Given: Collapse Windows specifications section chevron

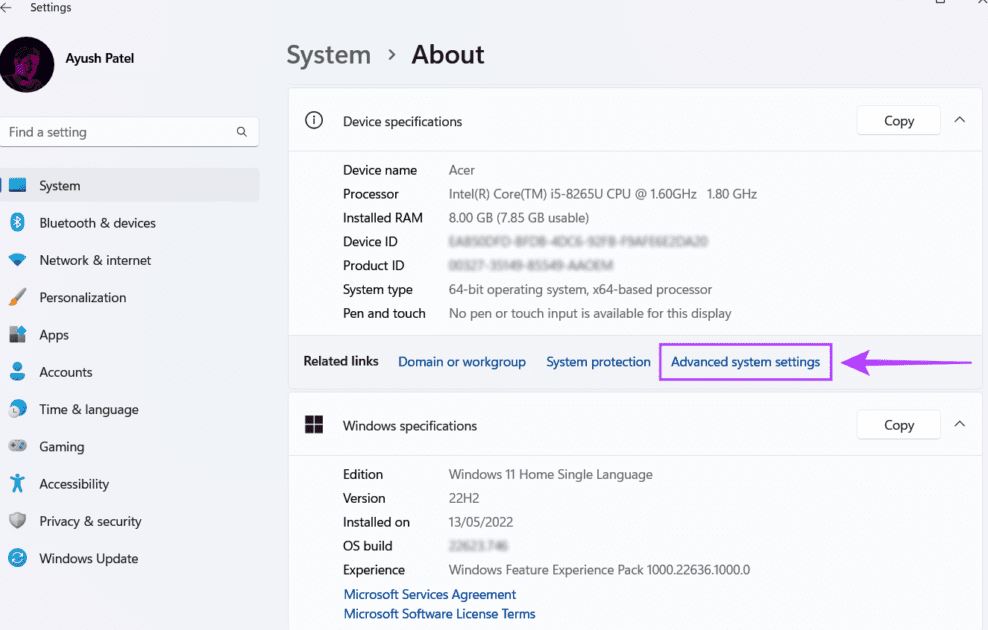Looking at the screenshot, I should 960,424.
